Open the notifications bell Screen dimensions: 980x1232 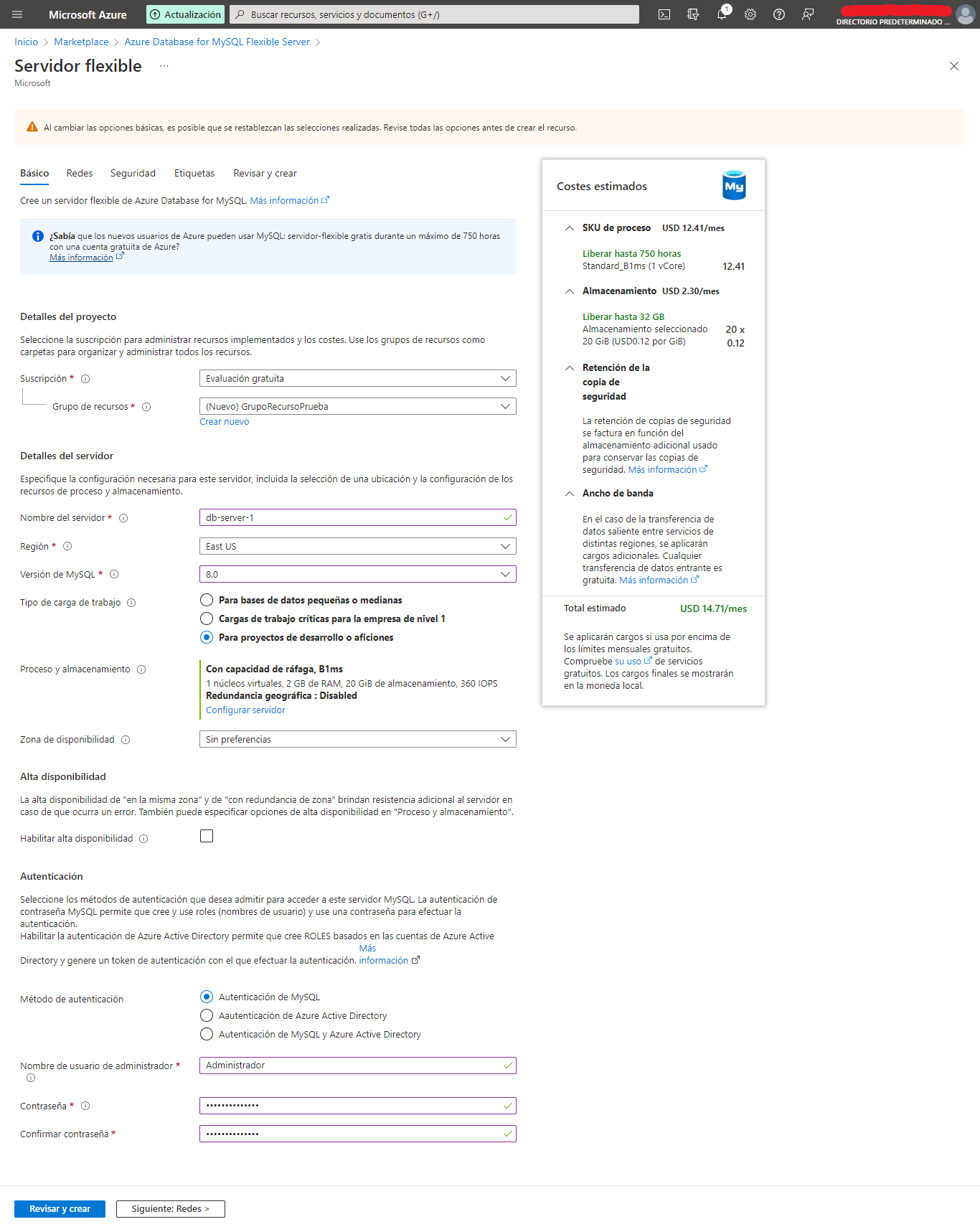click(722, 14)
